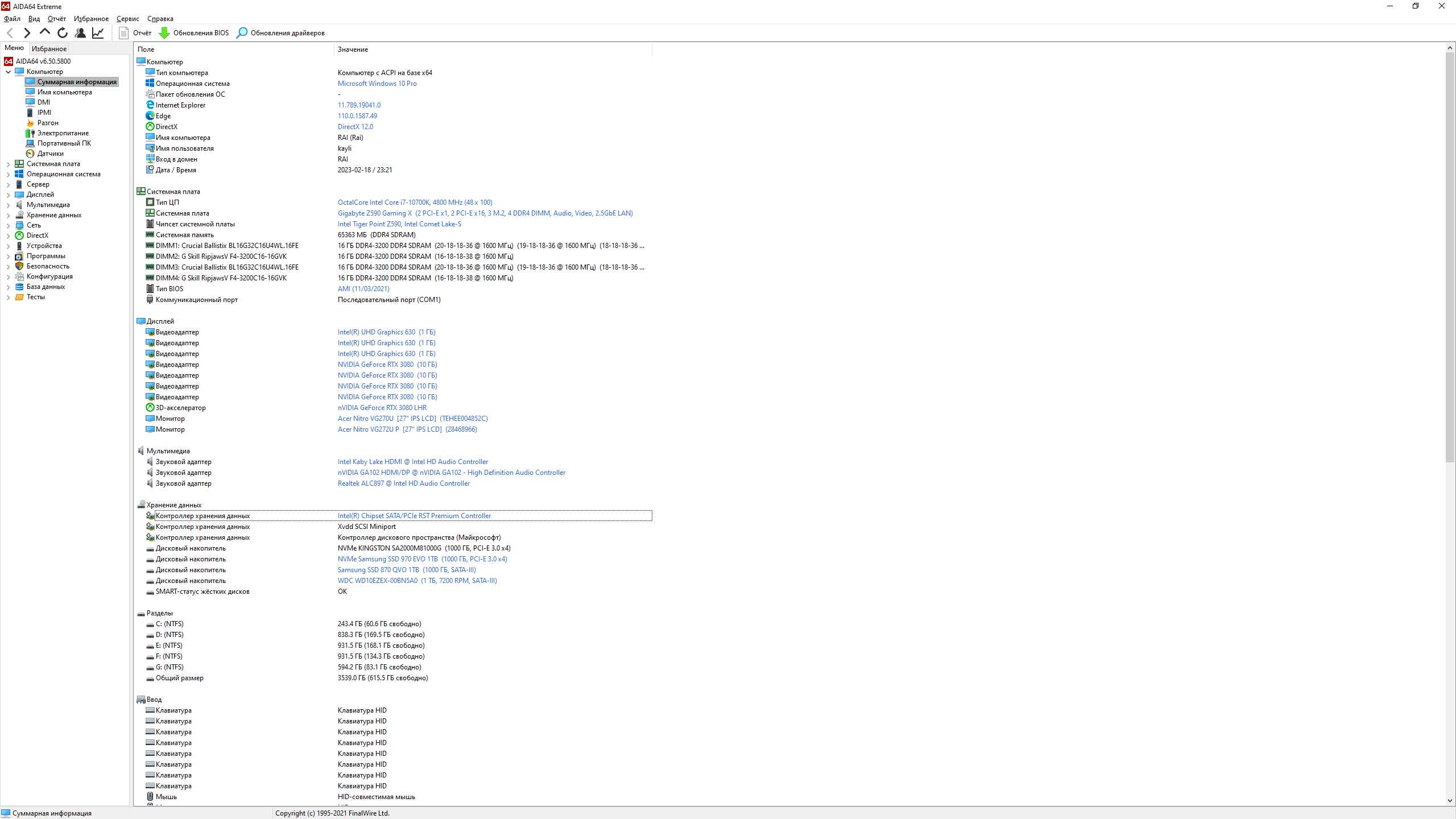
Task: Collapse the Компьютер tree node
Action: (9, 72)
